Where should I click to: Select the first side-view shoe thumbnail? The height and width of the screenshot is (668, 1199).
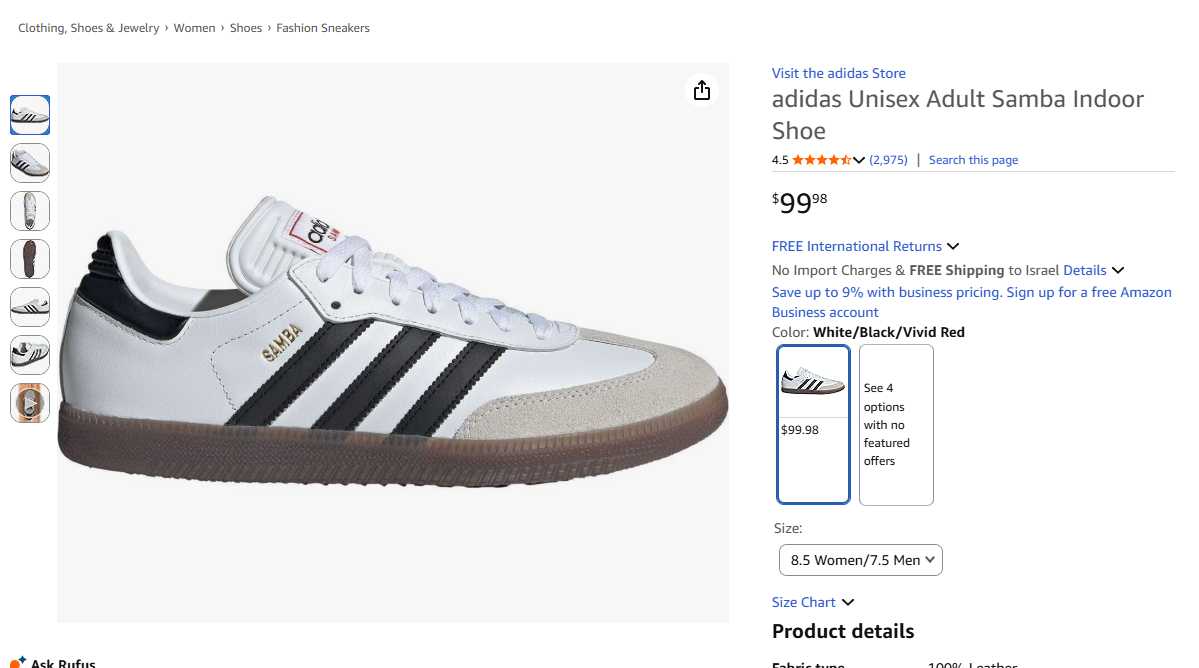30,115
